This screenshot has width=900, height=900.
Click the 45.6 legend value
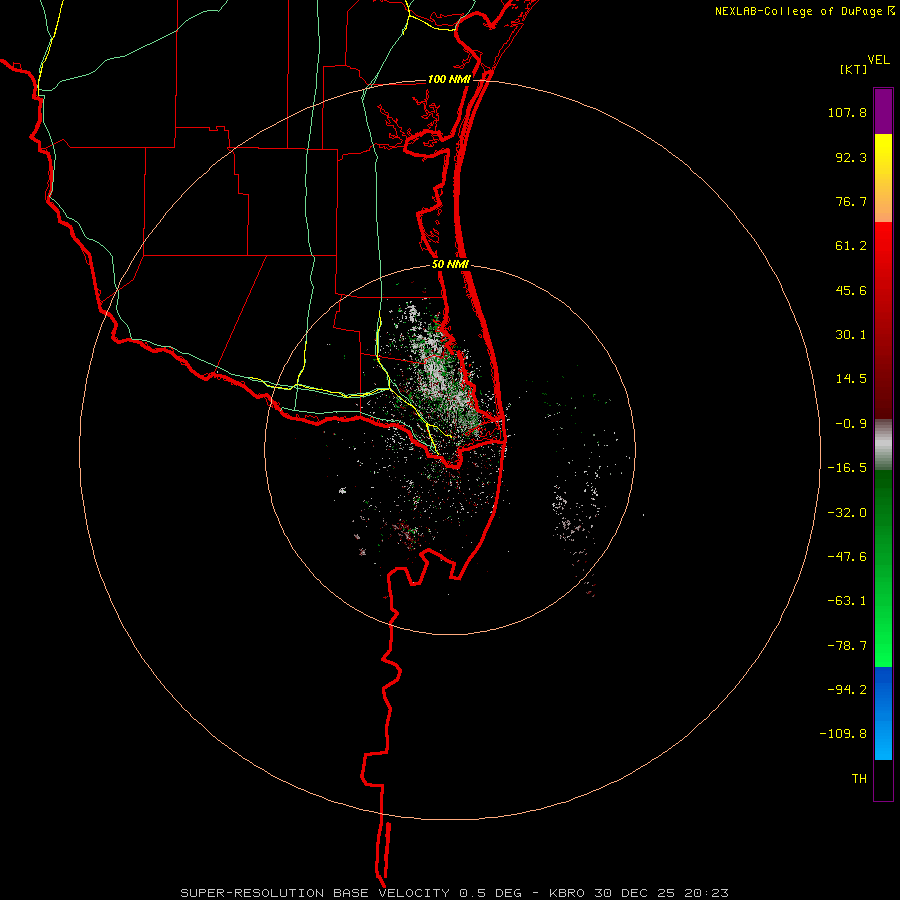[x=851, y=290]
